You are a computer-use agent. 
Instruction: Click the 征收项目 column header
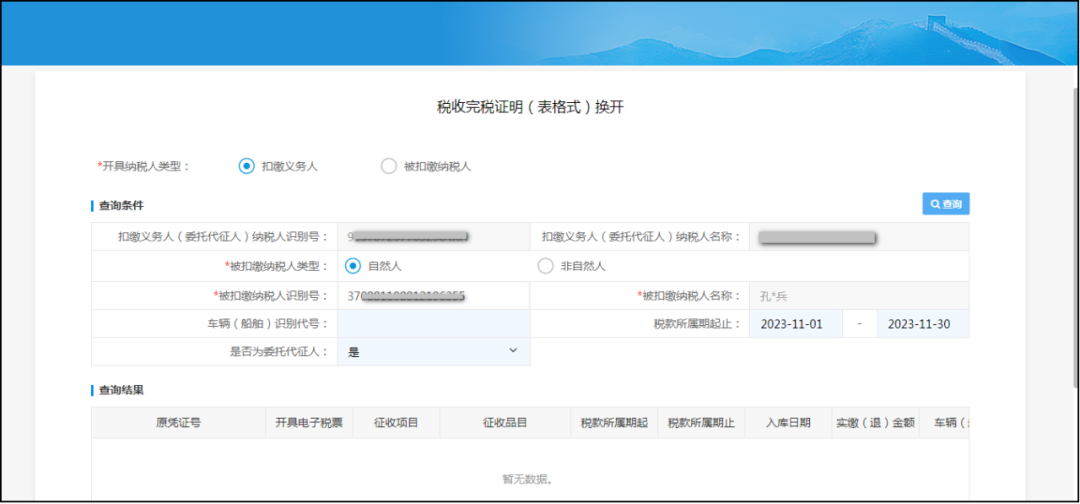[396, 423]
